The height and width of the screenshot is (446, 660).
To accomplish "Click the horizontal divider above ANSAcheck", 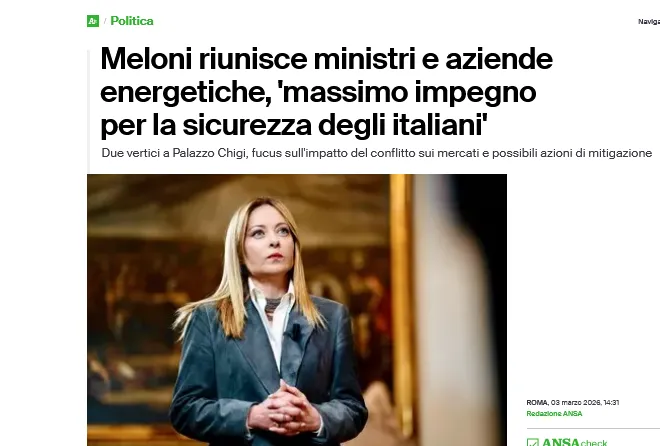I will (593, 428).
